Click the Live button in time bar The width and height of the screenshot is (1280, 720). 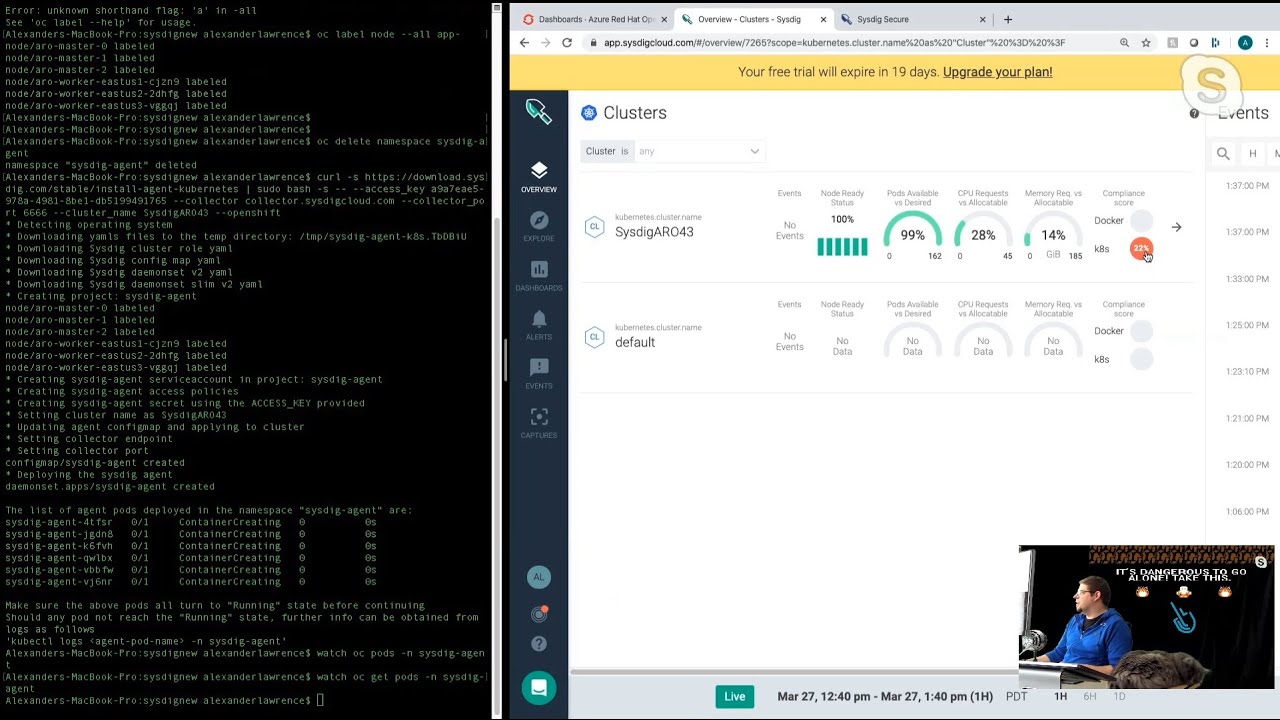tap(735, 697)
